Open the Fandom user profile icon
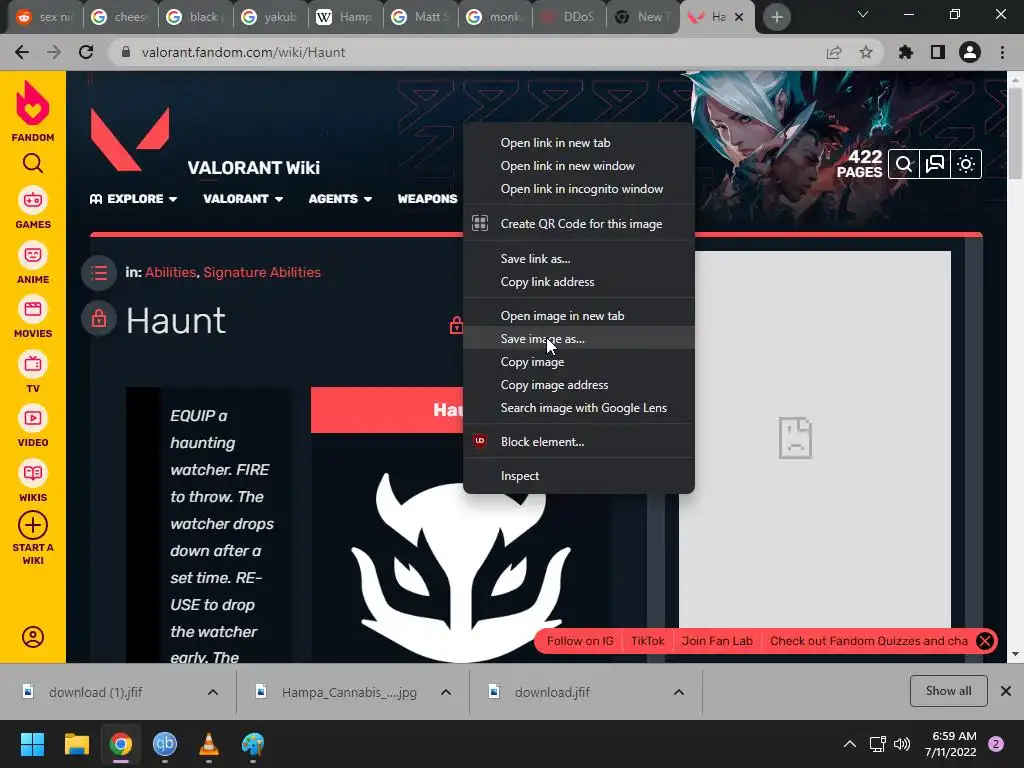1024x768 pixels. (x=33, y=637)
